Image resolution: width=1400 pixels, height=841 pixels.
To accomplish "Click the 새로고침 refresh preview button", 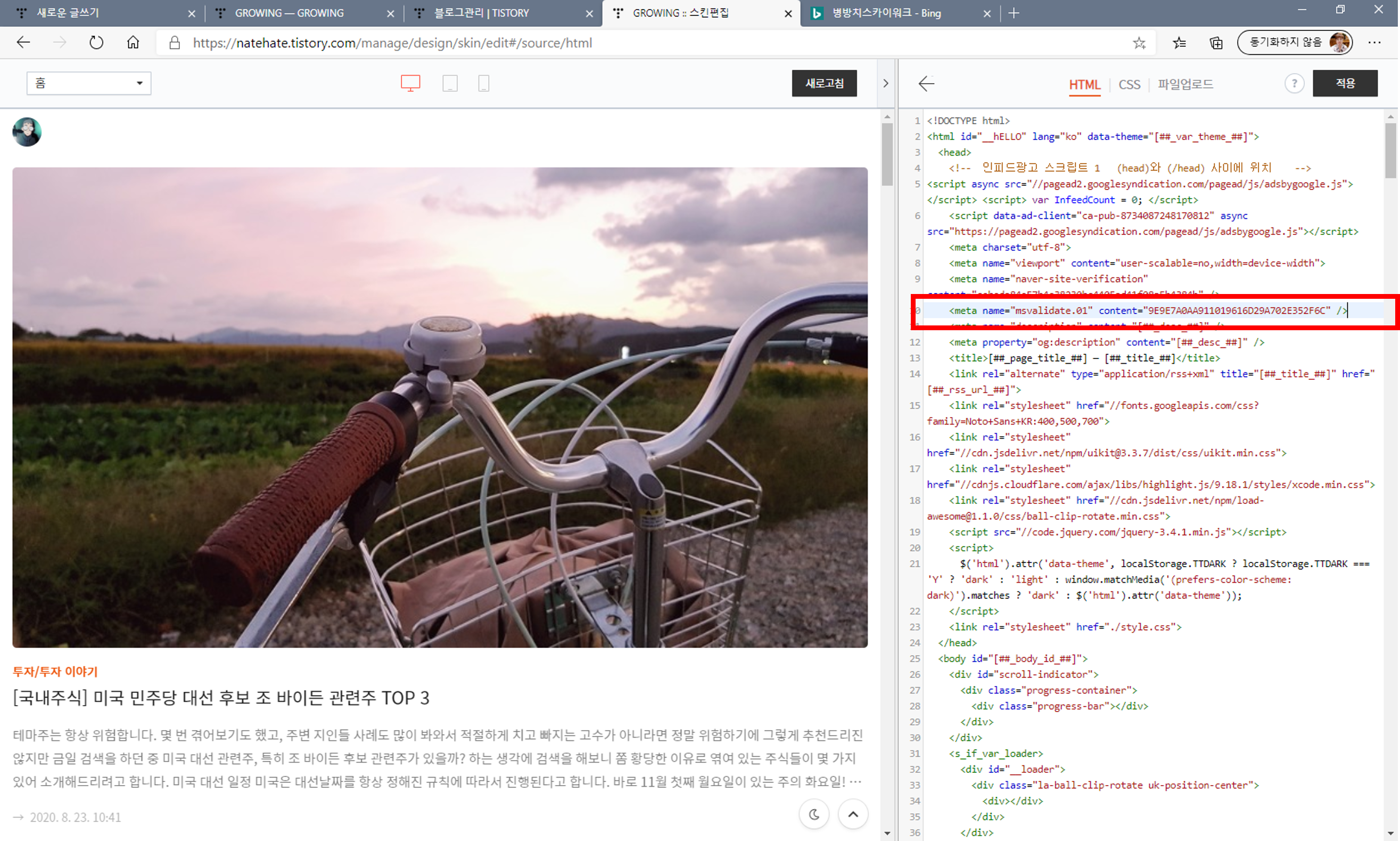I will pos(824,83).
